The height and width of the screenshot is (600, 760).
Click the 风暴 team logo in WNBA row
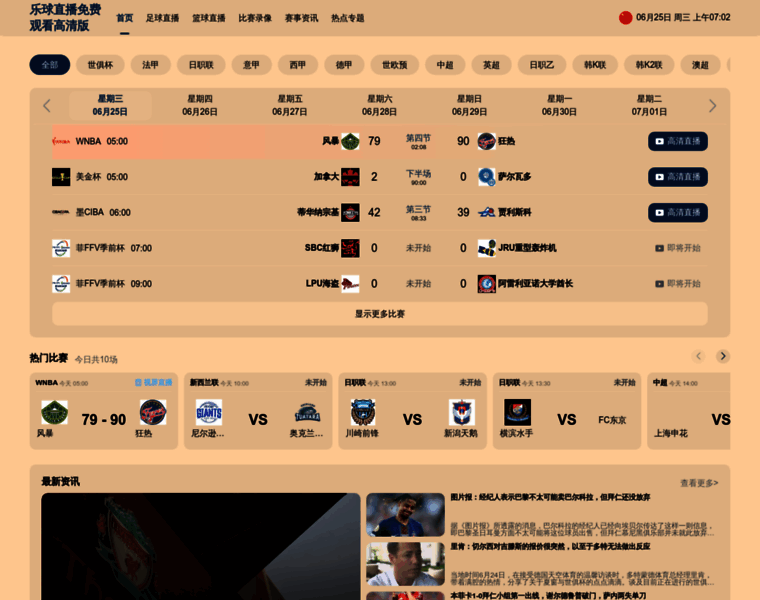350,141
